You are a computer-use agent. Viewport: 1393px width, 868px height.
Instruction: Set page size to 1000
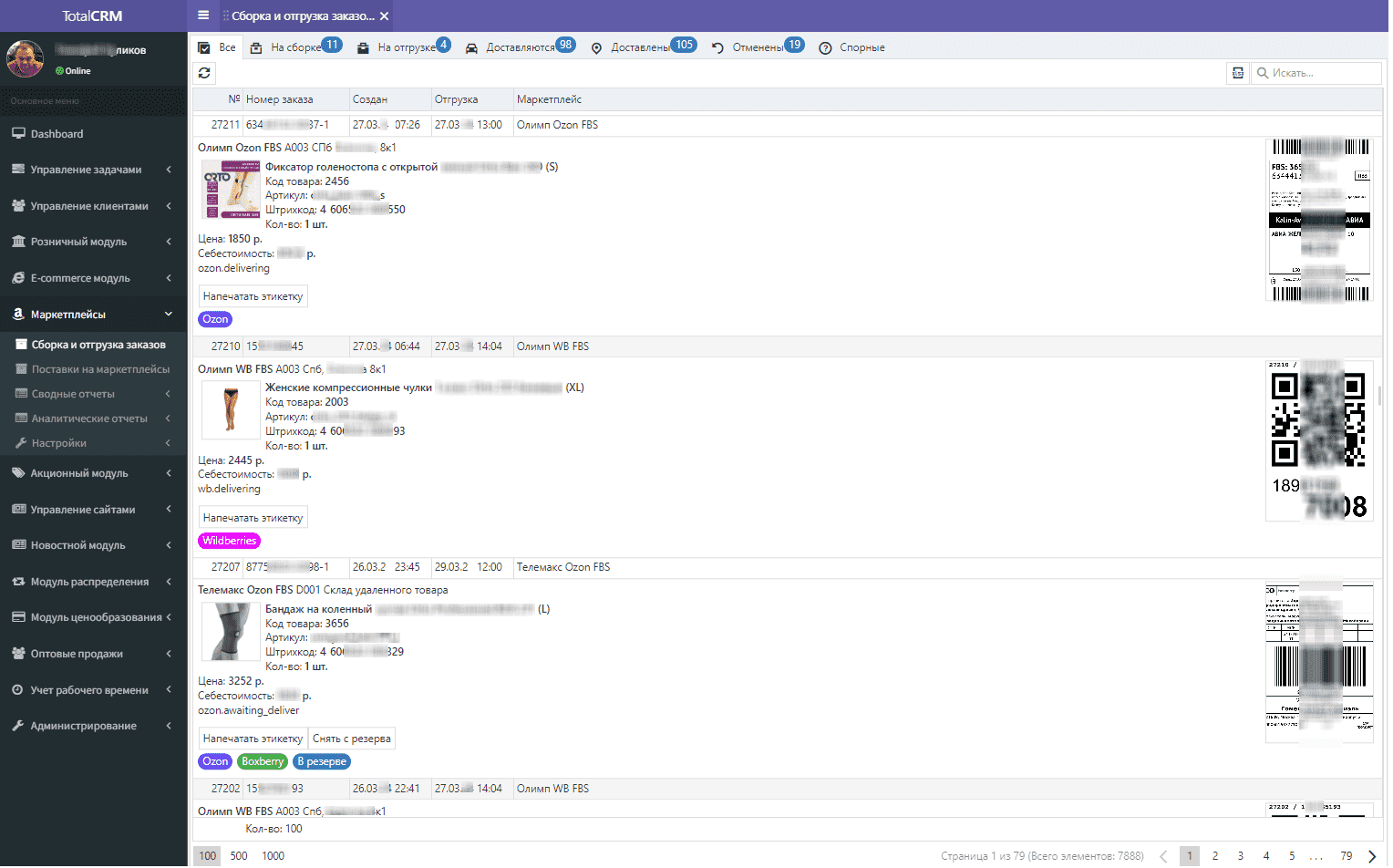(273, 856)
